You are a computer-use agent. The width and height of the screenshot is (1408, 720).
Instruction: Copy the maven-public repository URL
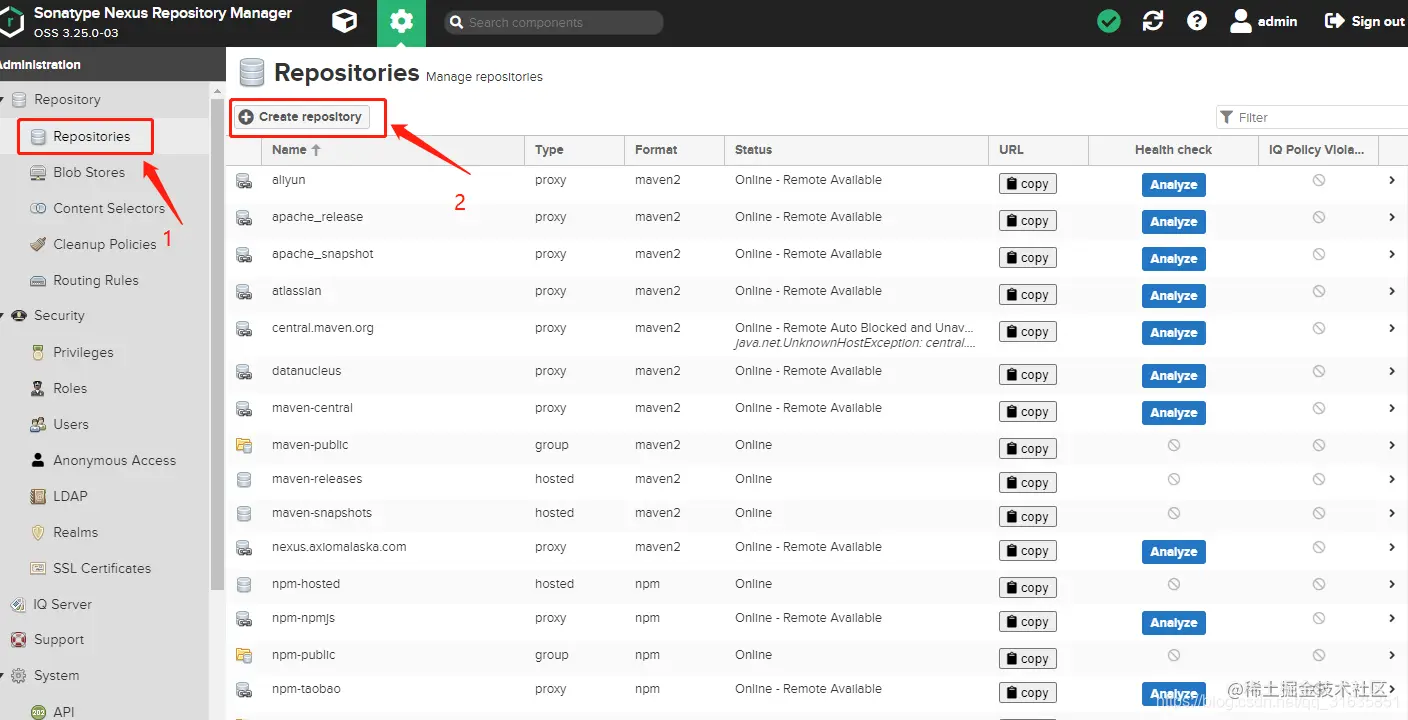1027,449
